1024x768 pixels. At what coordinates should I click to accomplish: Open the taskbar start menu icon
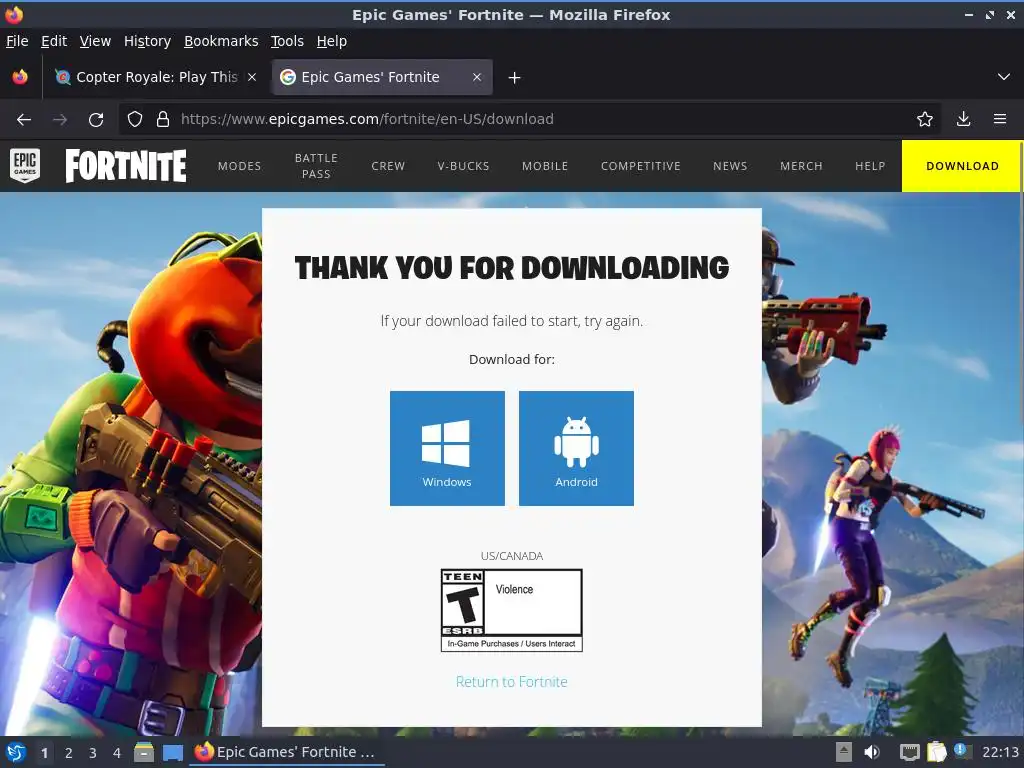(16, 752)
